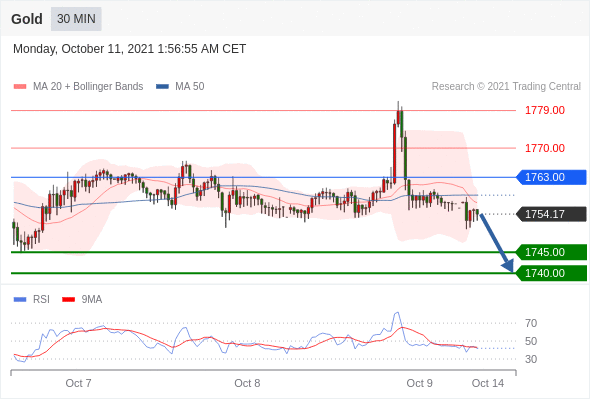Click the 'Oct 14' date axis label
Image resolution: width=590 pixels, height=400 pixels.
coord(488,383)
